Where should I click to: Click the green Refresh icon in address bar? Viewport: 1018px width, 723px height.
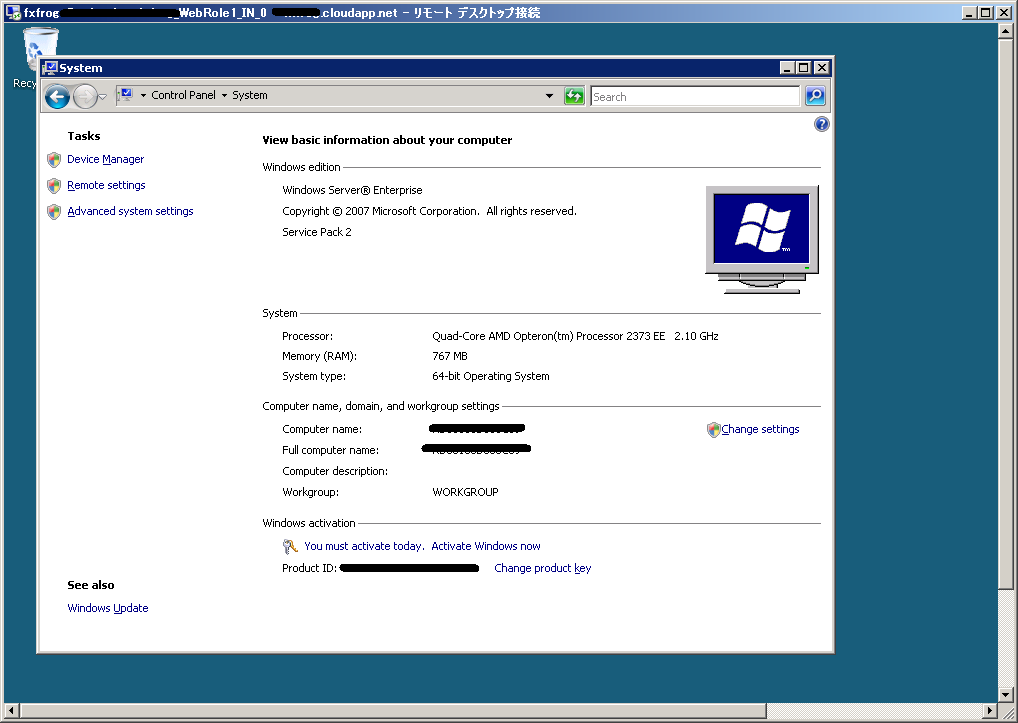(574, 96)
